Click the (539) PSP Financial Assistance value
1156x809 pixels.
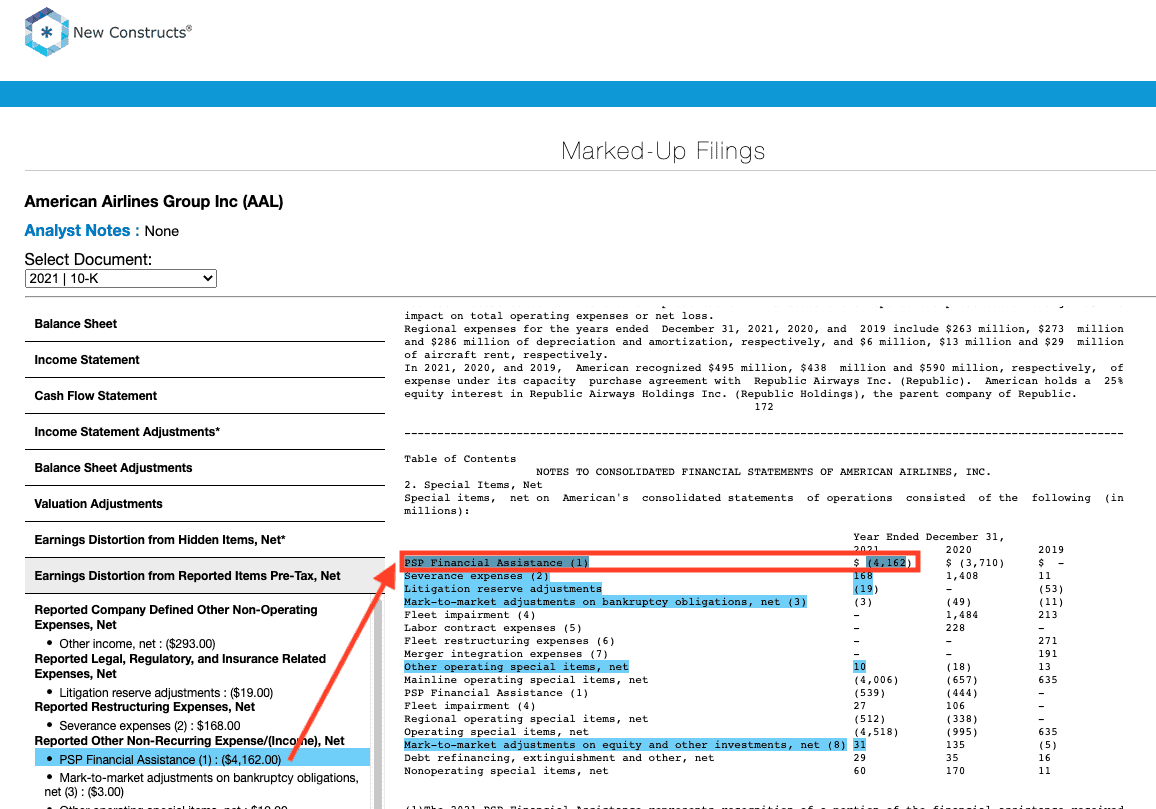(x=870, y=692)
